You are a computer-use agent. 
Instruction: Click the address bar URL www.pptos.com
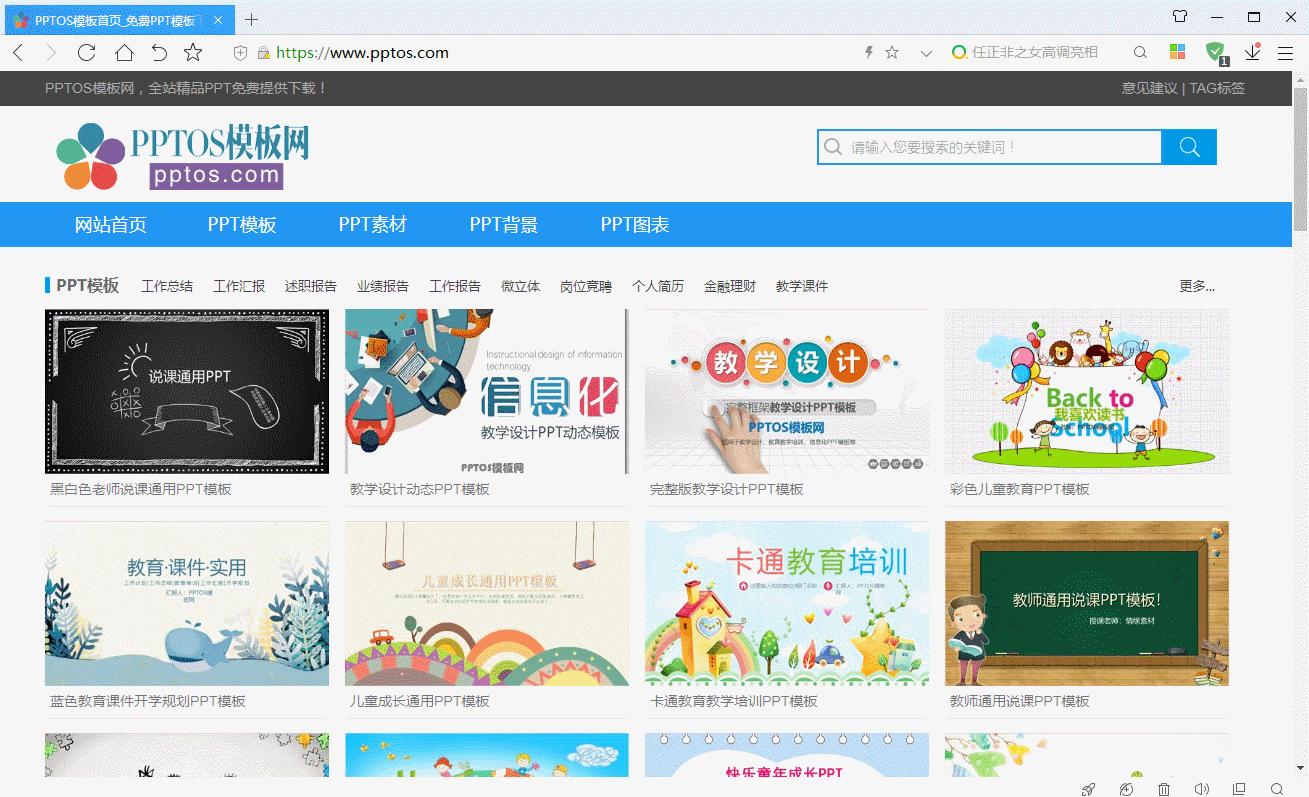362,53
